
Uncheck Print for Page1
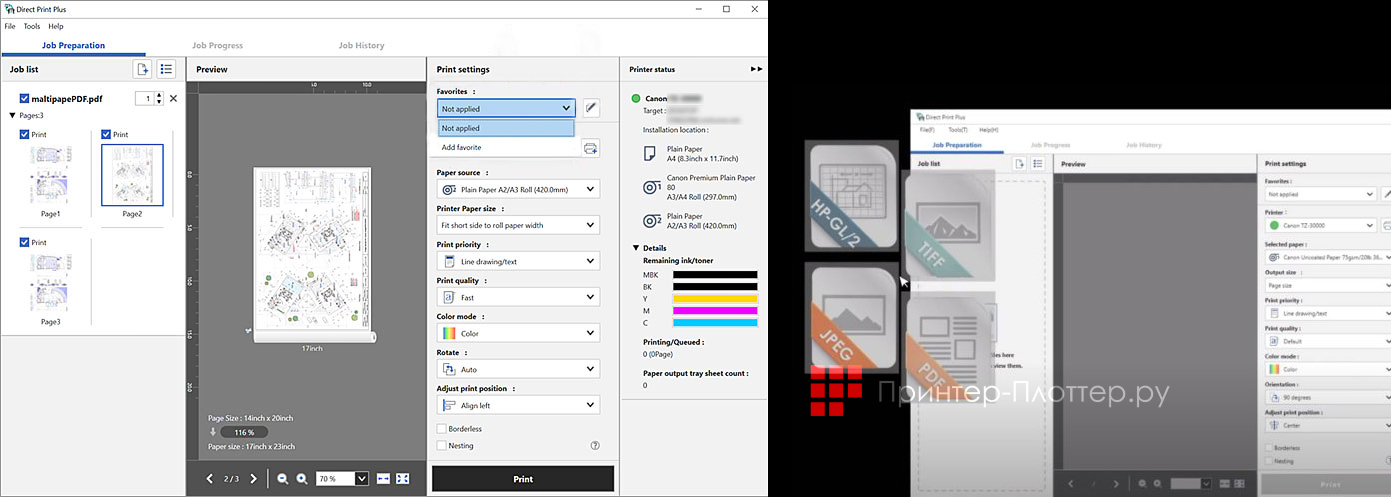coord(25,134)
